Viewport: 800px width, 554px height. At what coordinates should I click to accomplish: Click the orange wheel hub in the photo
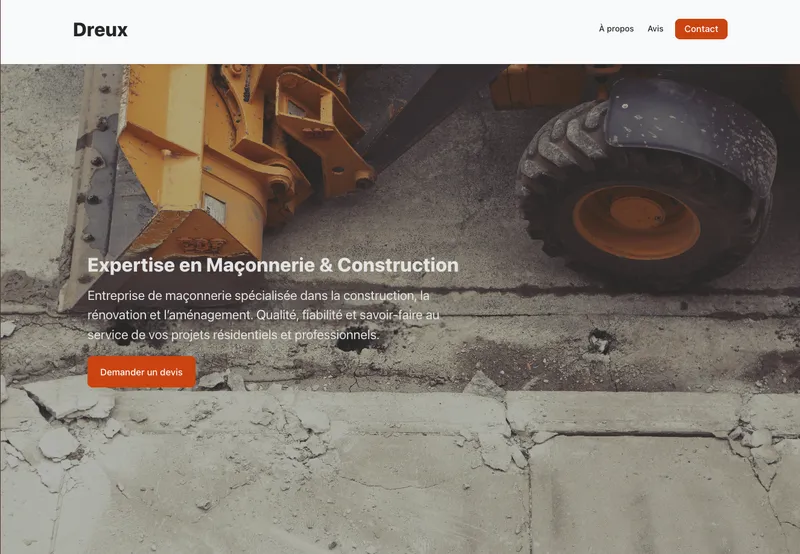(x=636, y=222)
